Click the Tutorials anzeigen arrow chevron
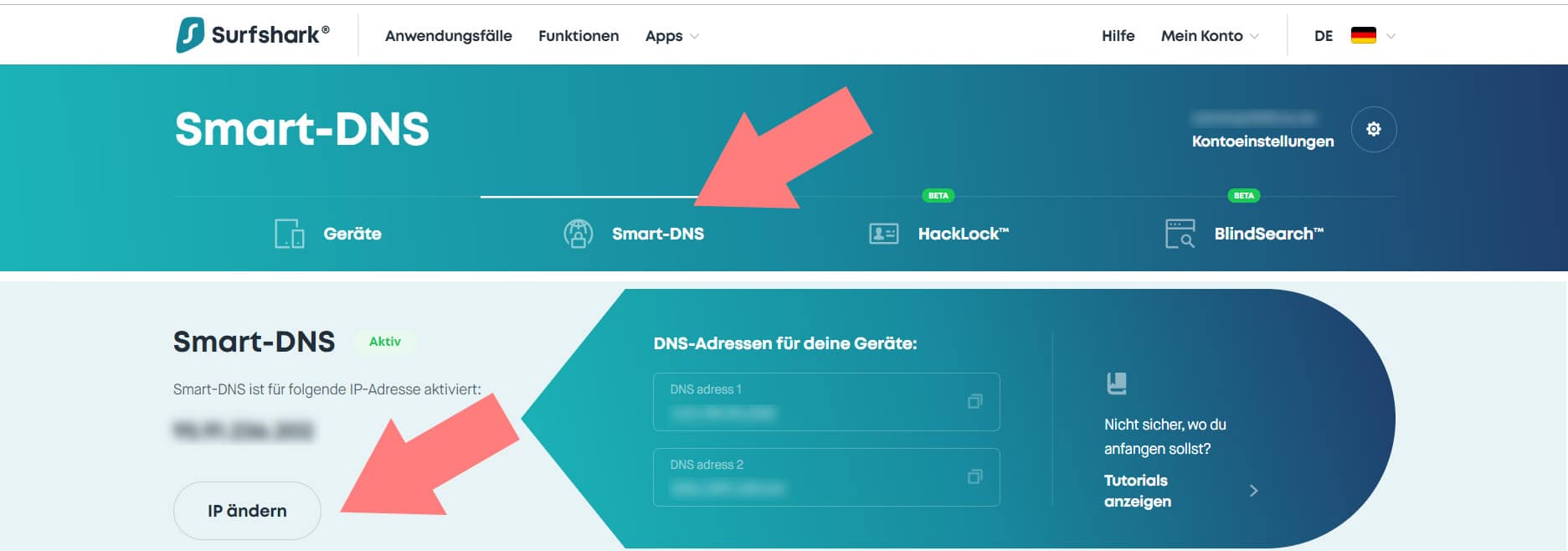The image size is (1568, 551). (1253, 491)
